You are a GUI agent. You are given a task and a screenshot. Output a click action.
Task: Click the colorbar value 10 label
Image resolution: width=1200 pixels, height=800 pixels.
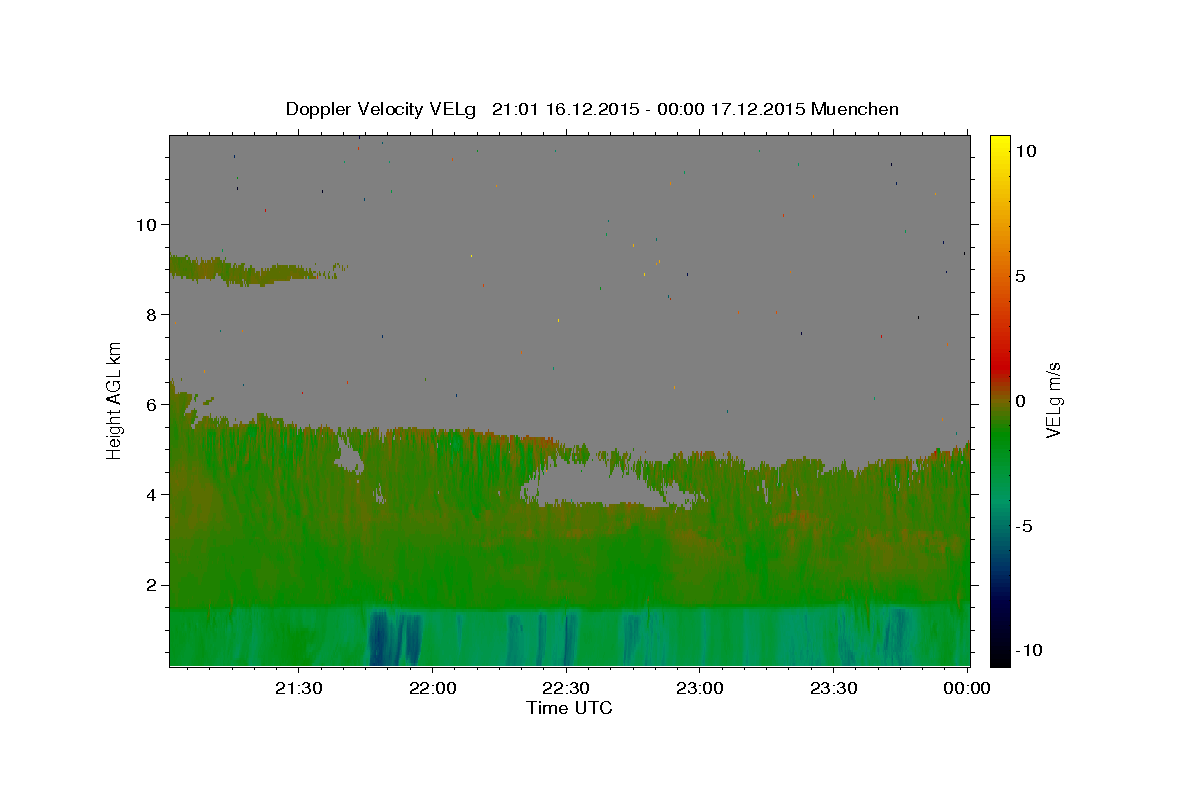pos(1026,151)
